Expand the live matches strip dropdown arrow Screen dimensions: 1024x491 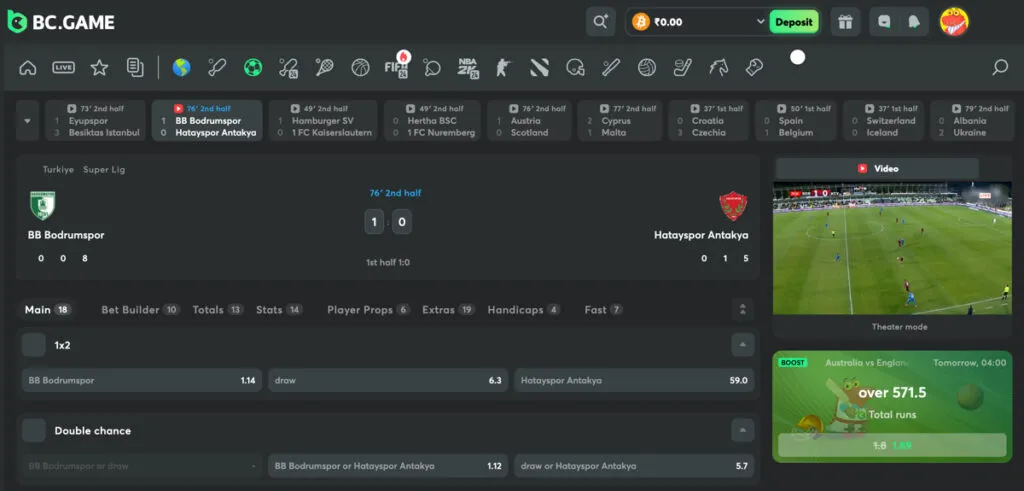tap(27, 120)
